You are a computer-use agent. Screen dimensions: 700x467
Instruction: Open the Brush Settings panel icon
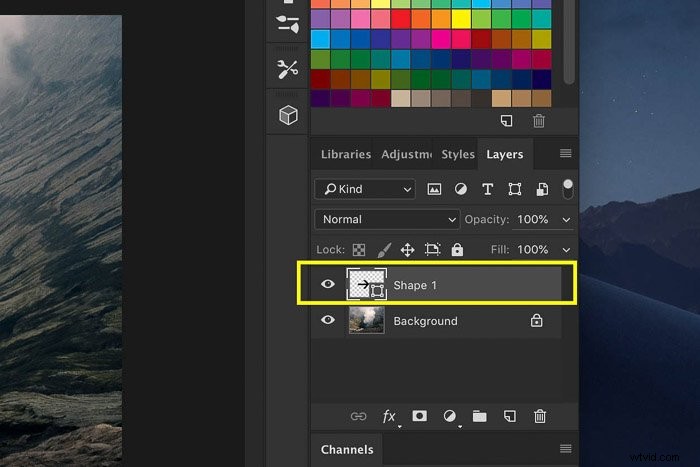tap(288, 24)
